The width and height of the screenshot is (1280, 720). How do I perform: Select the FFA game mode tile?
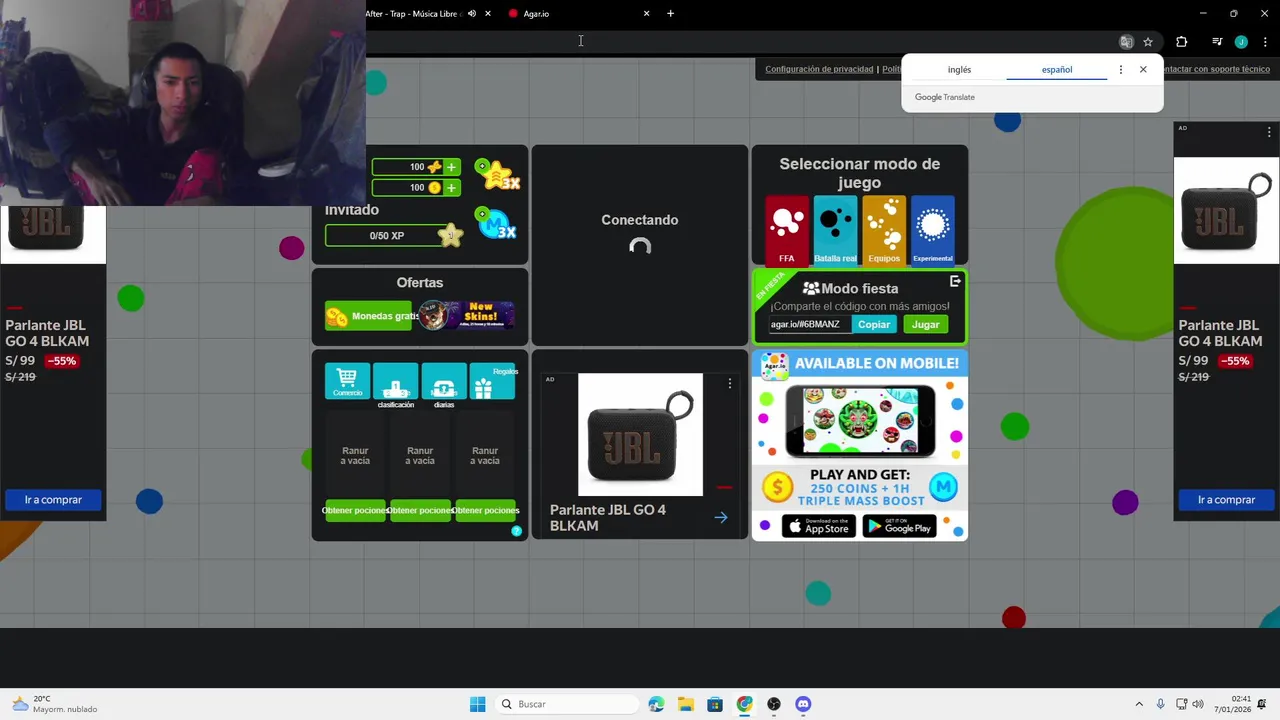tap(787, 230)
